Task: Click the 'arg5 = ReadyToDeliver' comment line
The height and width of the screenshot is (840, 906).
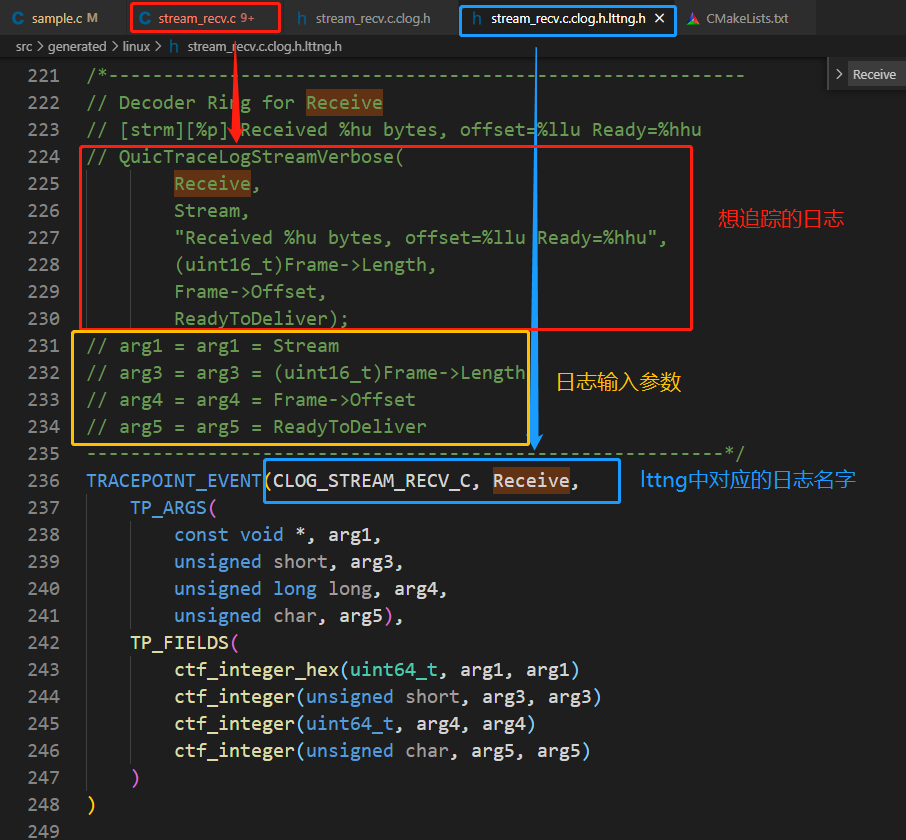Action: [x=257, y=427]
